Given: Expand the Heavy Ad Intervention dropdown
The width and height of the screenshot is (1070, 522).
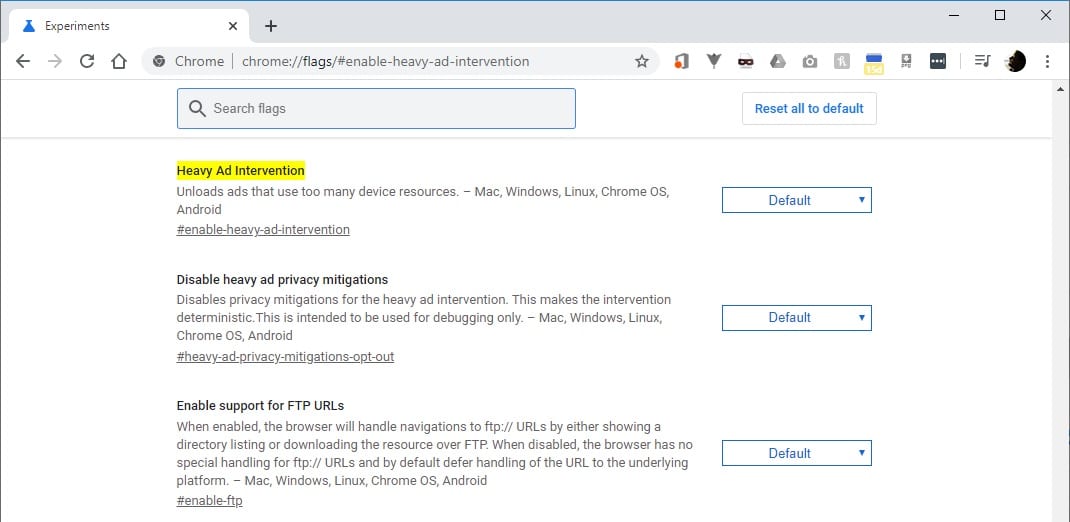Looking at the screenshot, I should [x=796, y=200].
